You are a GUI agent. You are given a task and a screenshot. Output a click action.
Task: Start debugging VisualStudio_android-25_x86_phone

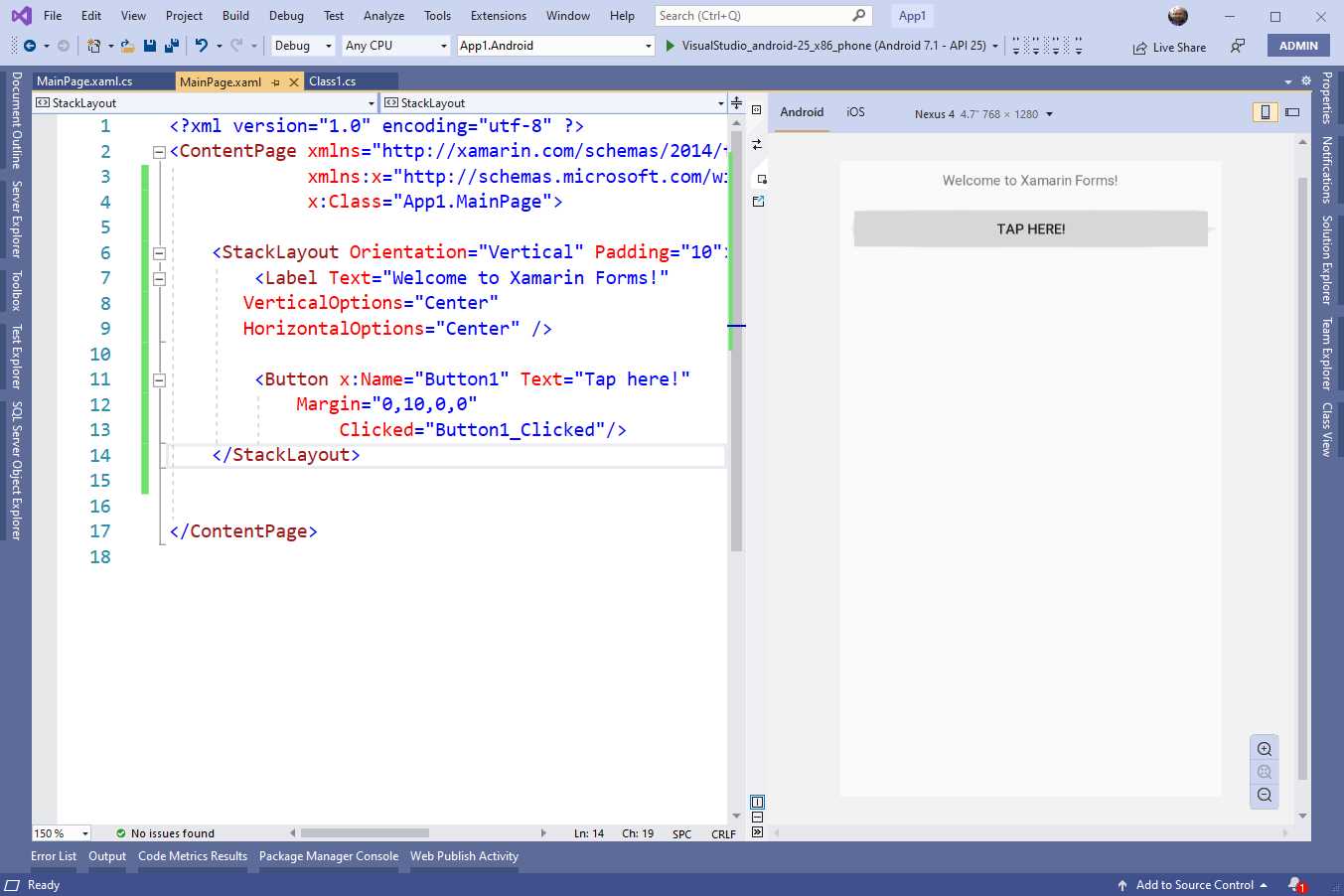click(670, 46)
